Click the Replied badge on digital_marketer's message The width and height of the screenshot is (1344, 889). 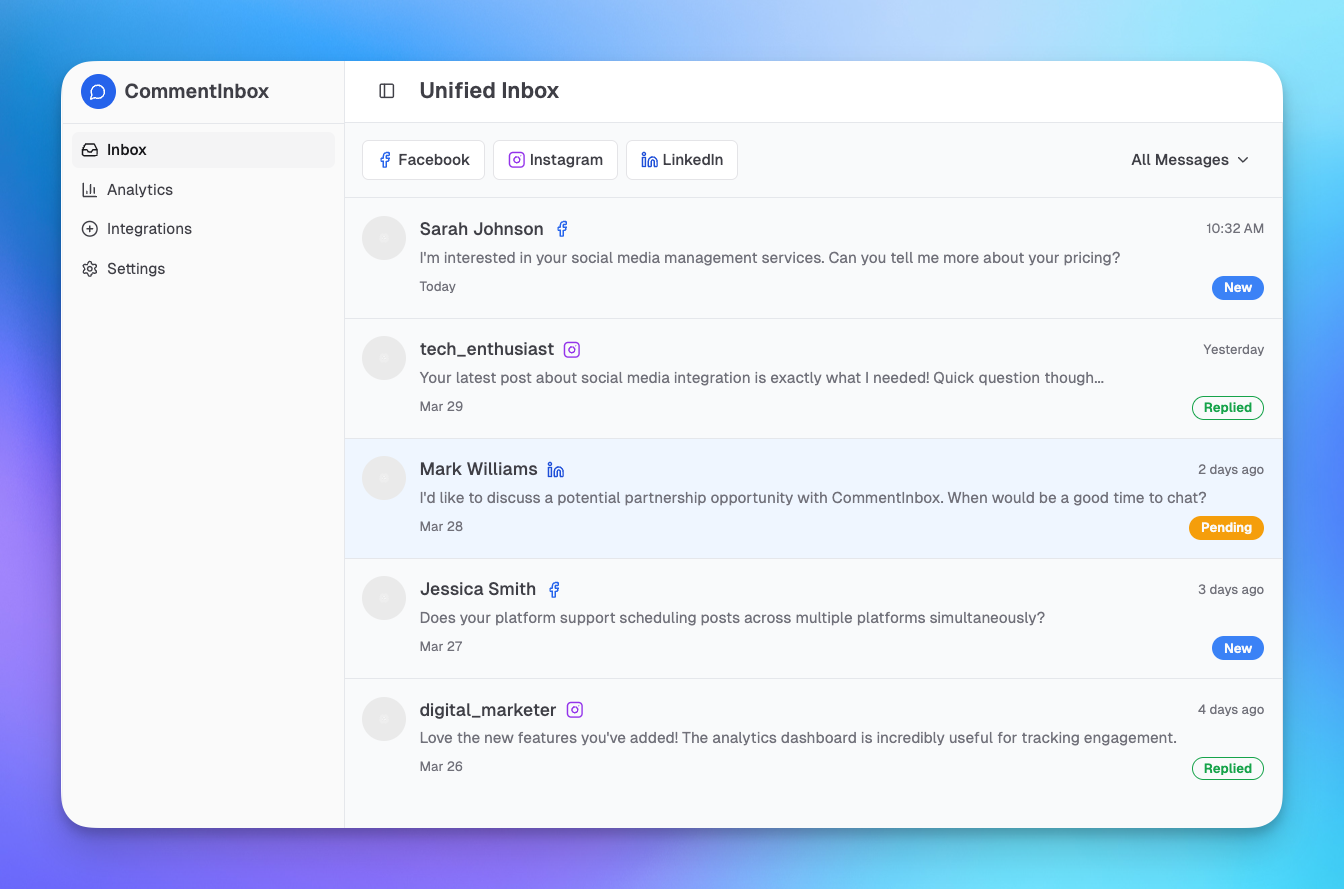1228,768
